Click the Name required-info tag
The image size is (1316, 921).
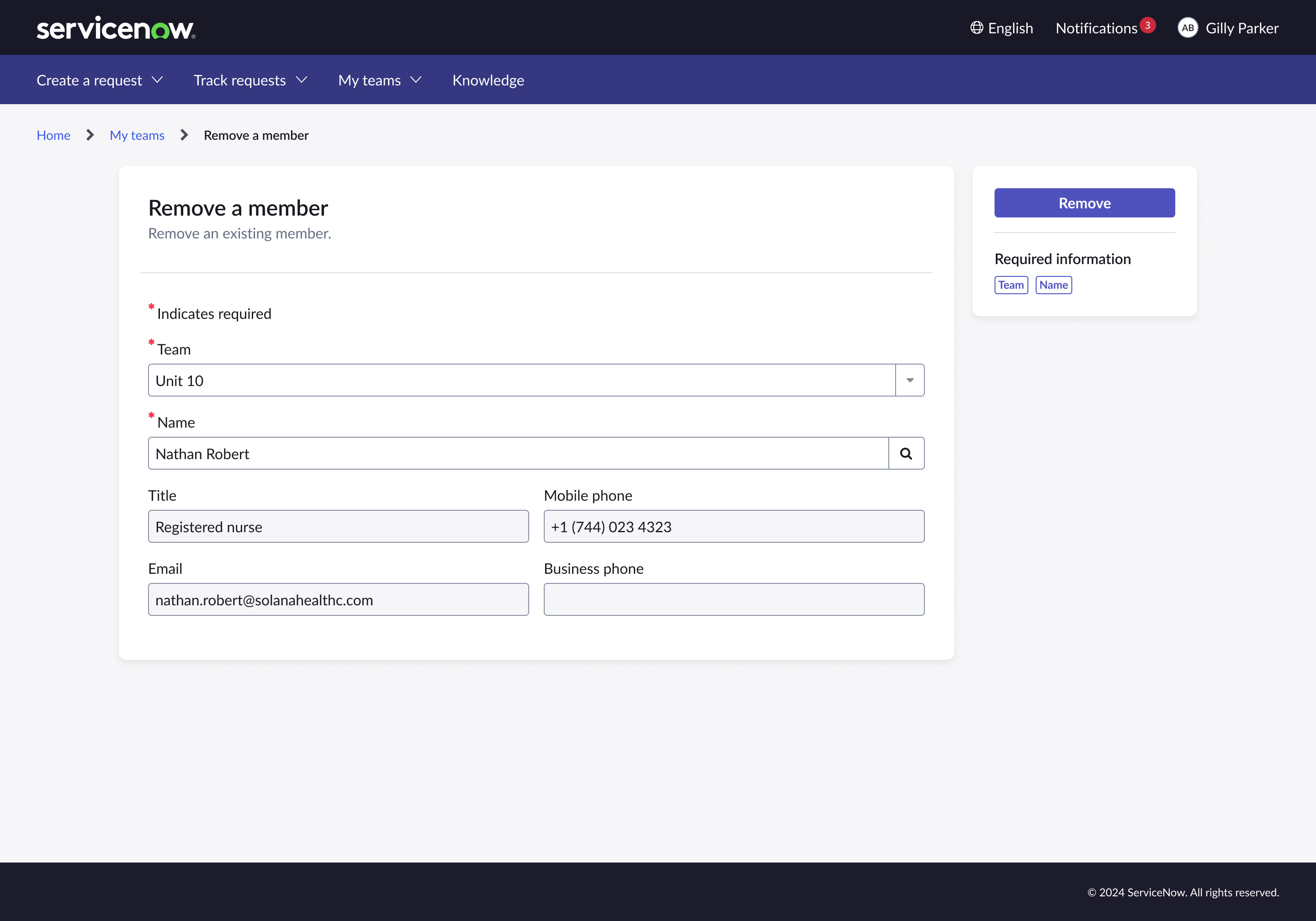(x=1054, y=285)
